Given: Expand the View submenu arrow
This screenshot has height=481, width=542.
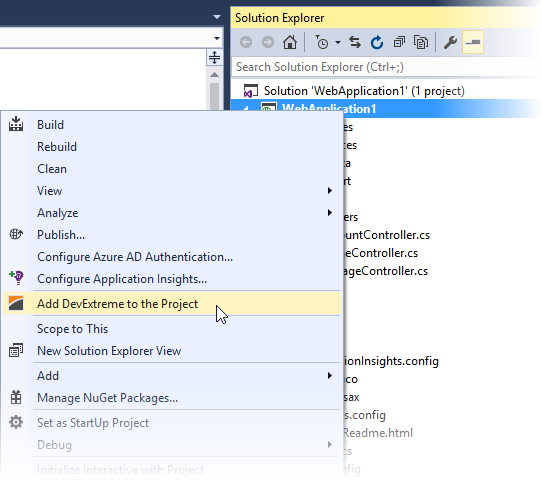Looking at the screenshot, I should (330, 191).
